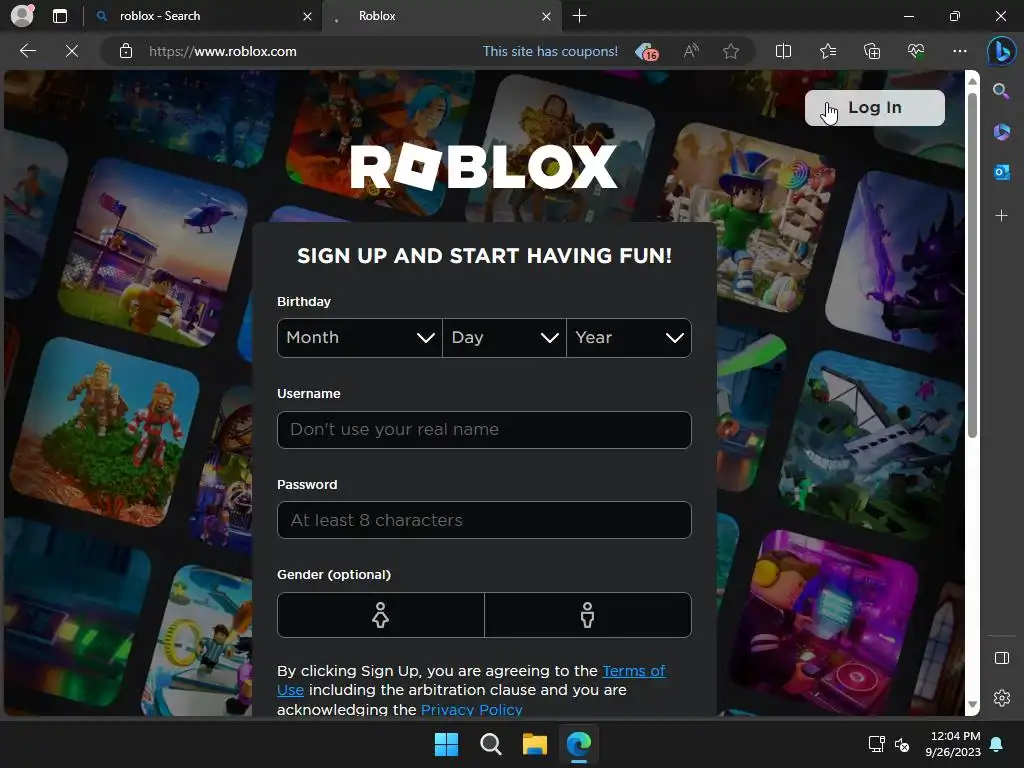Open the Bing Copilot sidebar icon
This screenshot has height=768, width=1024.
click(x=1001, y=51)
